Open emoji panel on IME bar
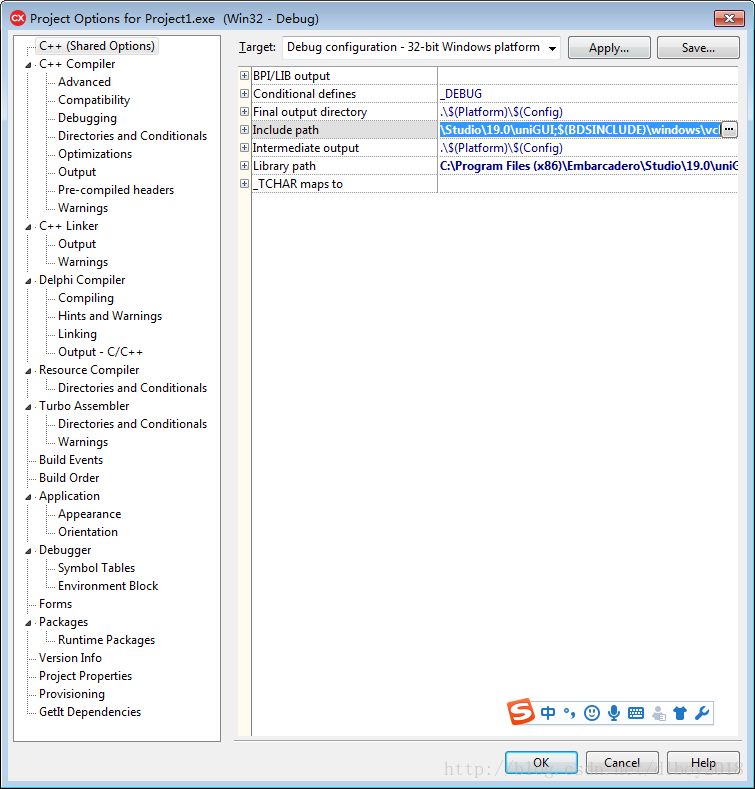The width and height of the screenshot is (755, 789). tap(591, 713)
